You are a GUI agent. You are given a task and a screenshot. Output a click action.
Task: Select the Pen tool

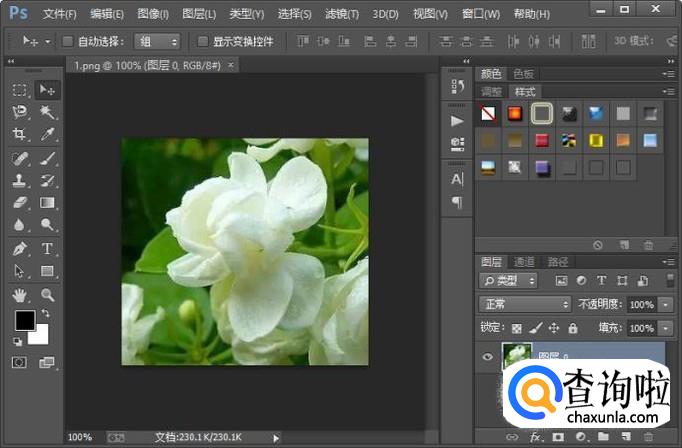[19, 249]
